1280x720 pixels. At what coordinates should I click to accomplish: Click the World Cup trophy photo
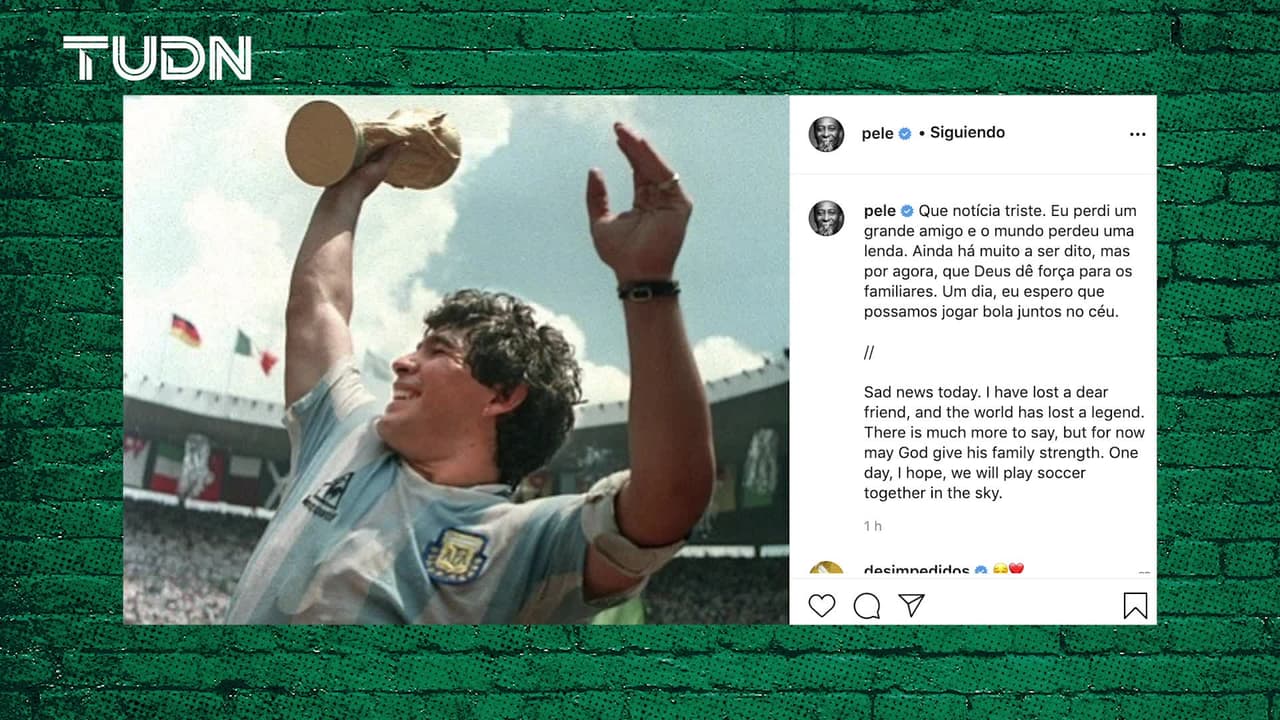point(456,360)
